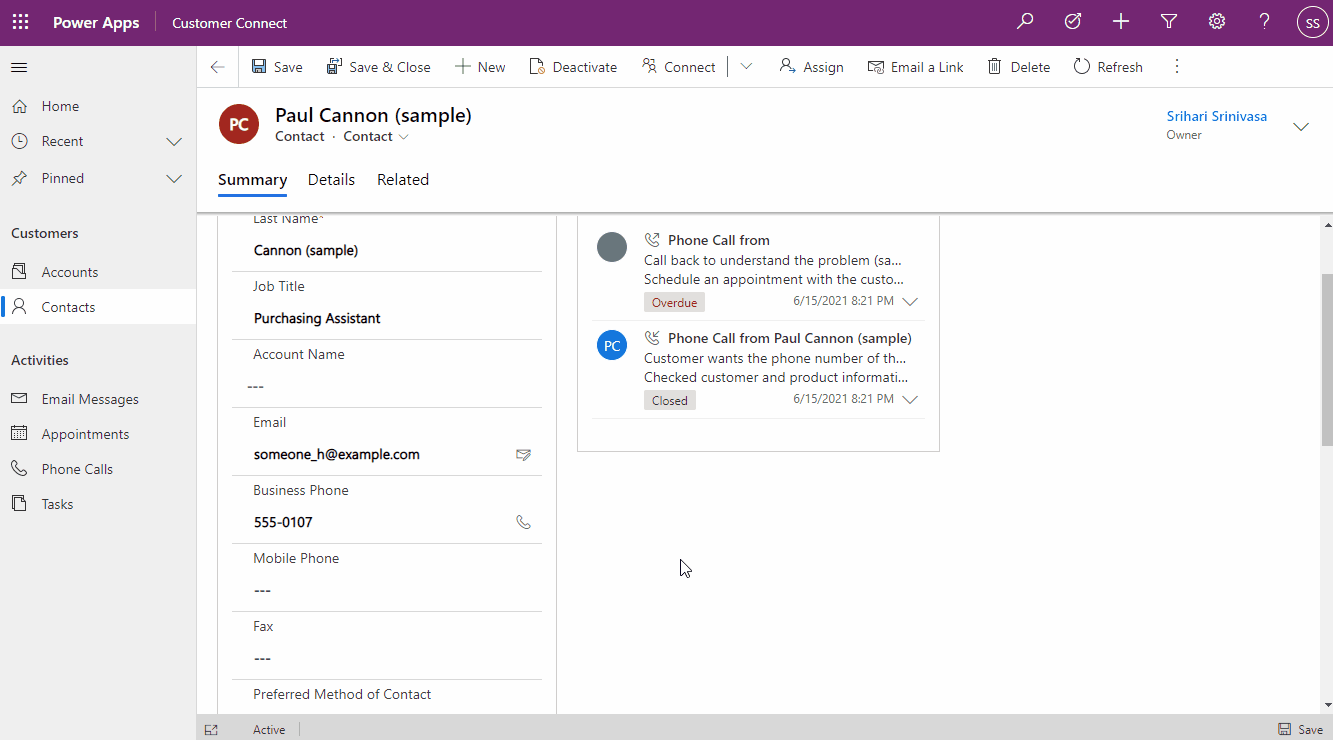Viewport: 1333px width, 740px height.
Task: Expand the header chevron beside Owner
Action: pyautogui.click(x=1301, y=126)
